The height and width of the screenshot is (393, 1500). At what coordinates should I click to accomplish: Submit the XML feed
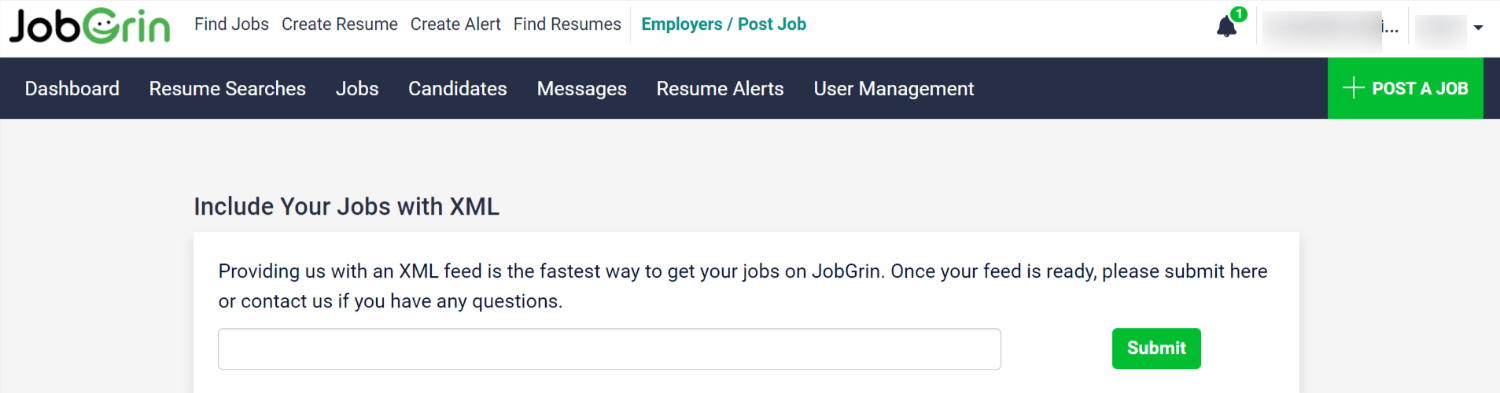tap(1156, 348)
